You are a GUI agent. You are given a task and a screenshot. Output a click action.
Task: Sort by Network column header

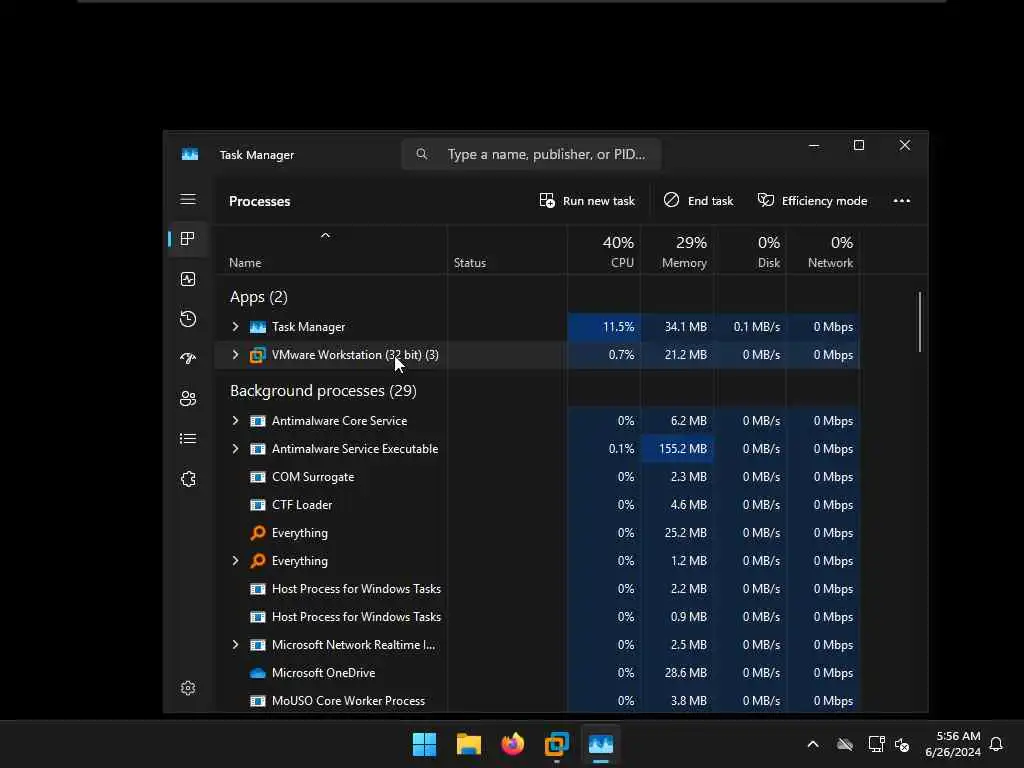823,251
